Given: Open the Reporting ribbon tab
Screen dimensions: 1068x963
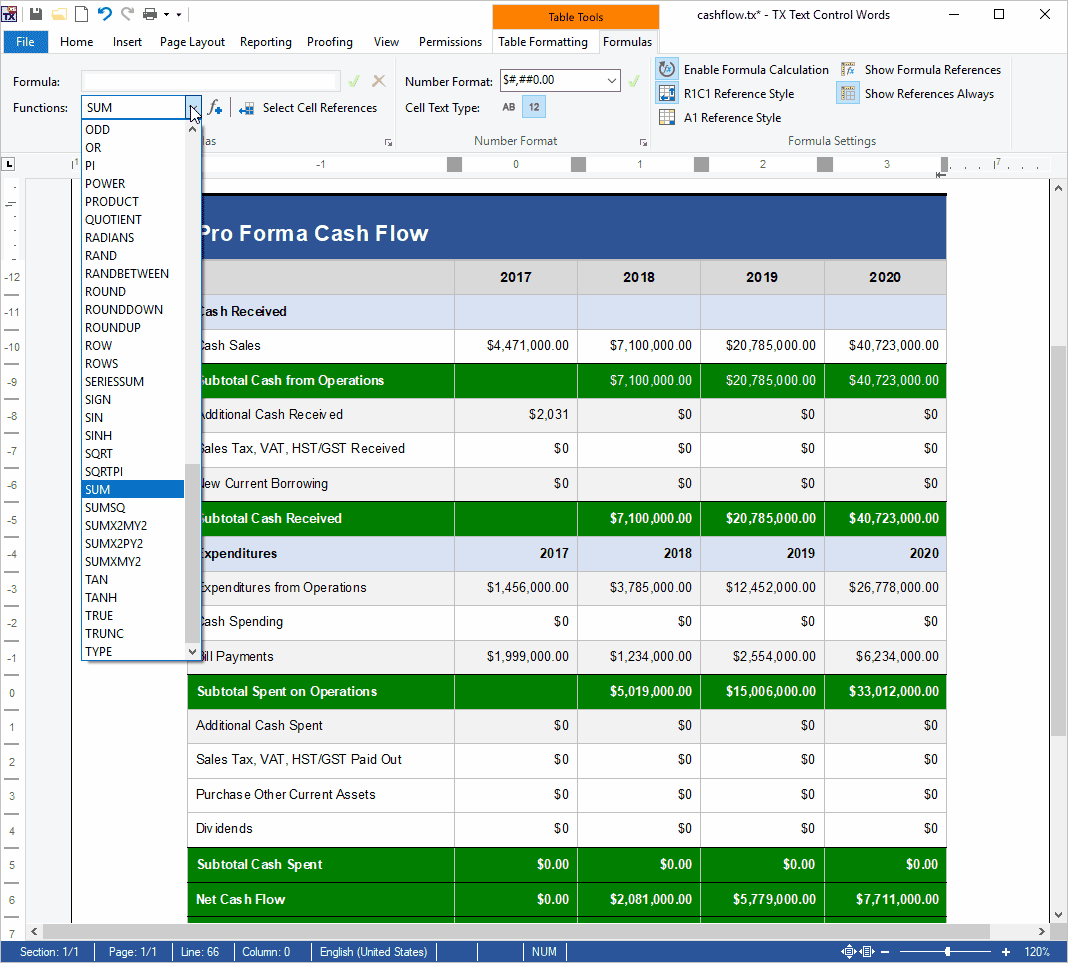Looking at the screenshot, I should point(265,42).
